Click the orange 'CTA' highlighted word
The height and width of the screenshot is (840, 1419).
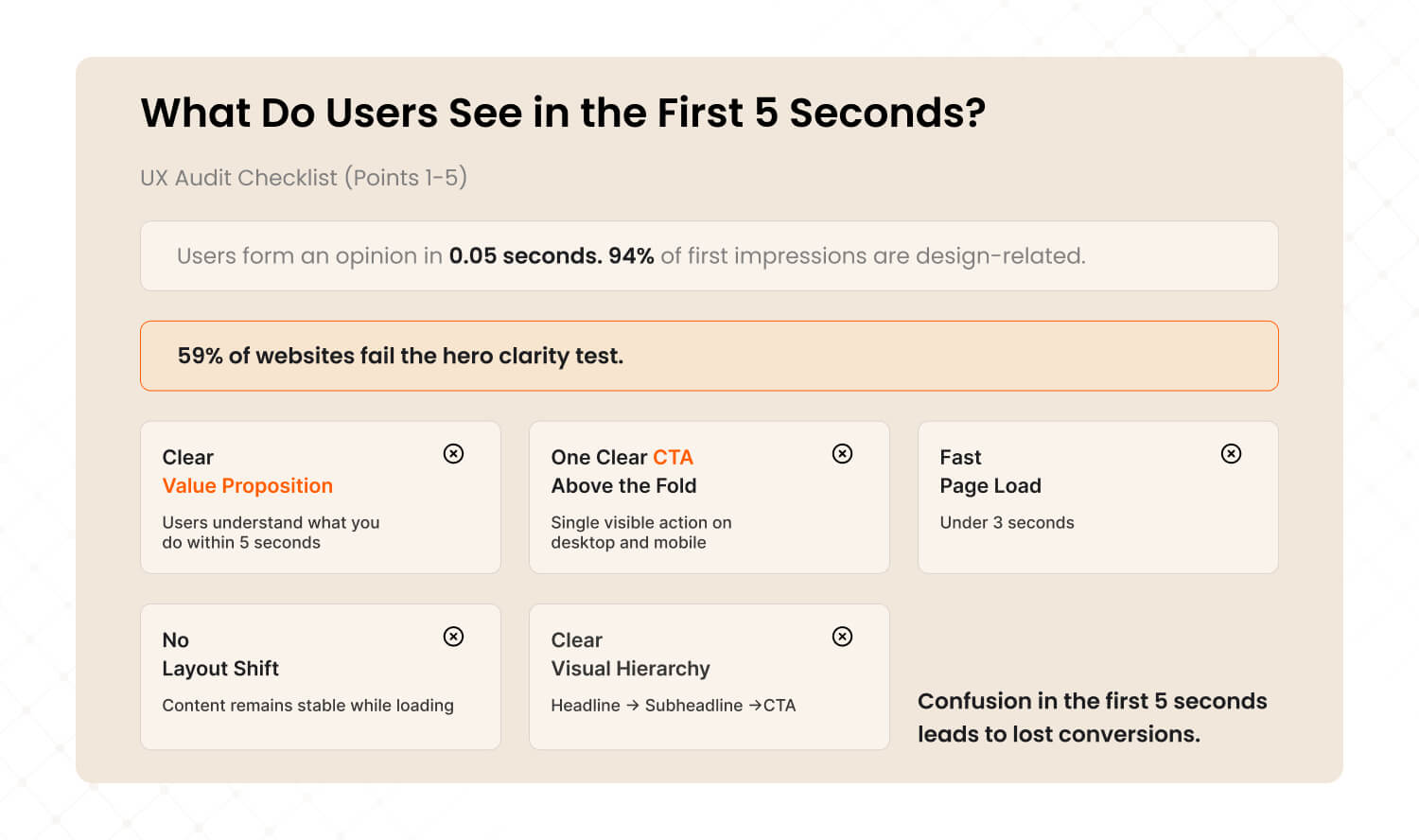673,458
